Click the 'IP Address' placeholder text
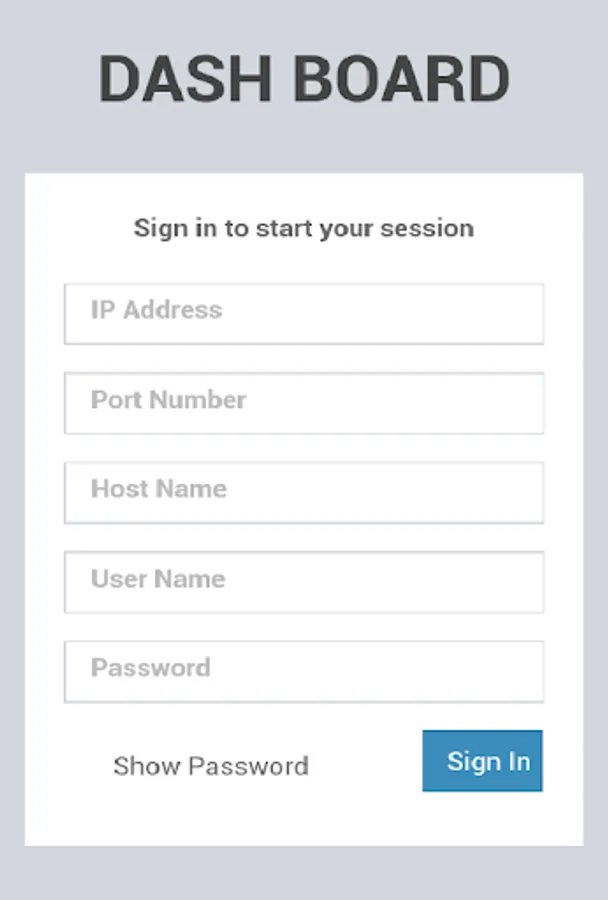This screenshot has width=608, height=900. (156, 310)
